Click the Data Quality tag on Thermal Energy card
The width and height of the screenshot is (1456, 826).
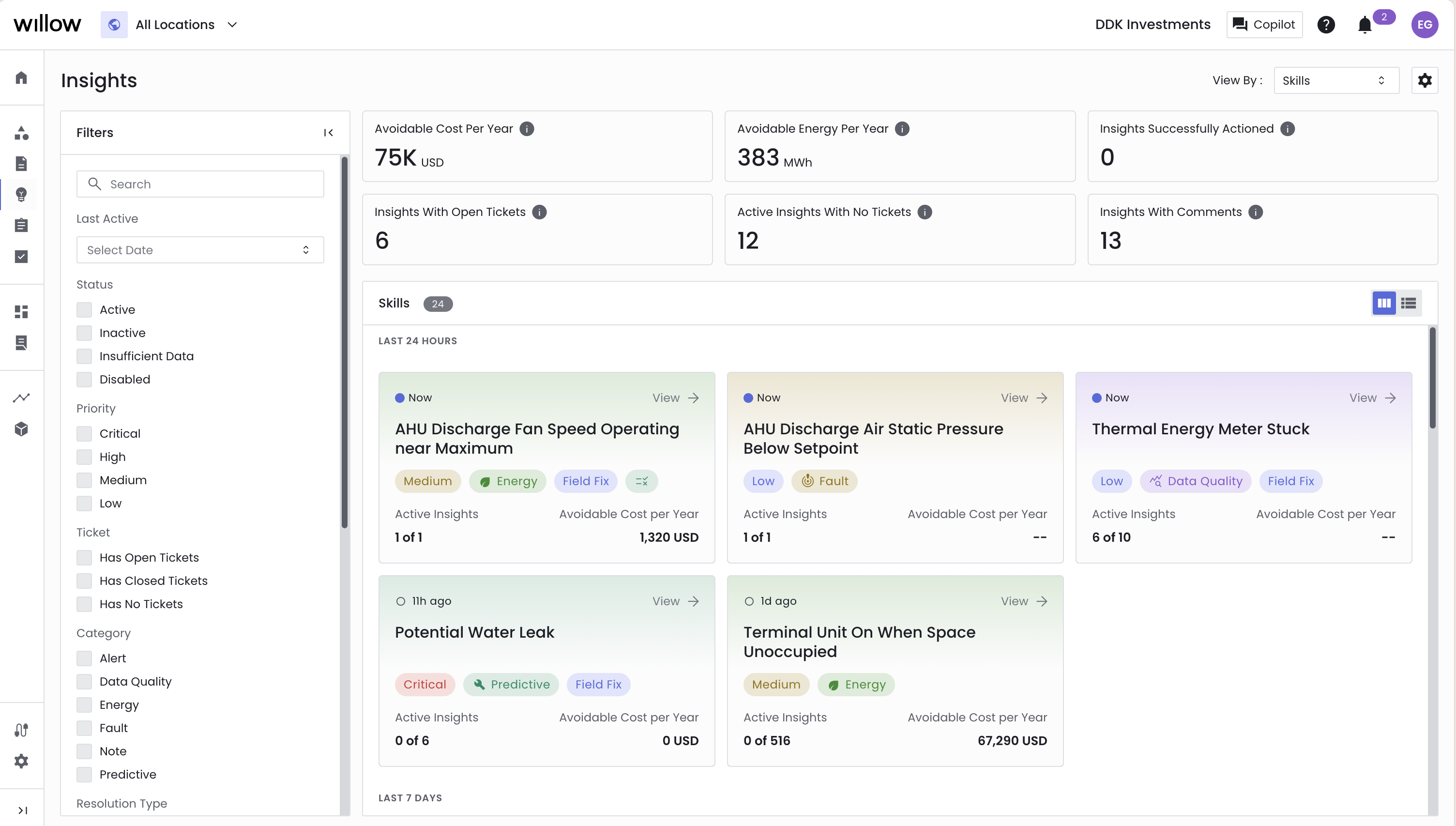(x=1195, y=481)
